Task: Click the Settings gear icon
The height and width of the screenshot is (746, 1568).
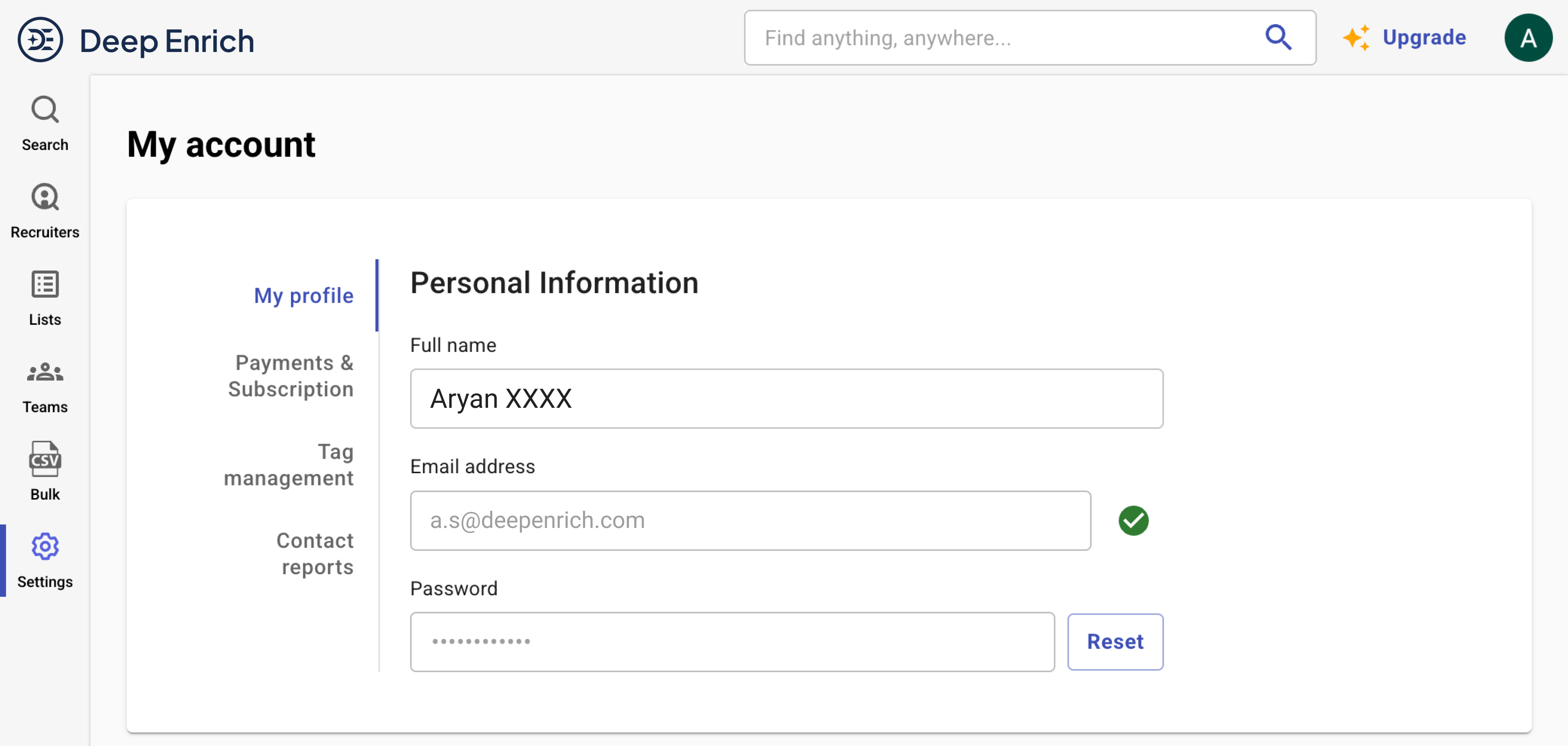Action: [45, 546]
